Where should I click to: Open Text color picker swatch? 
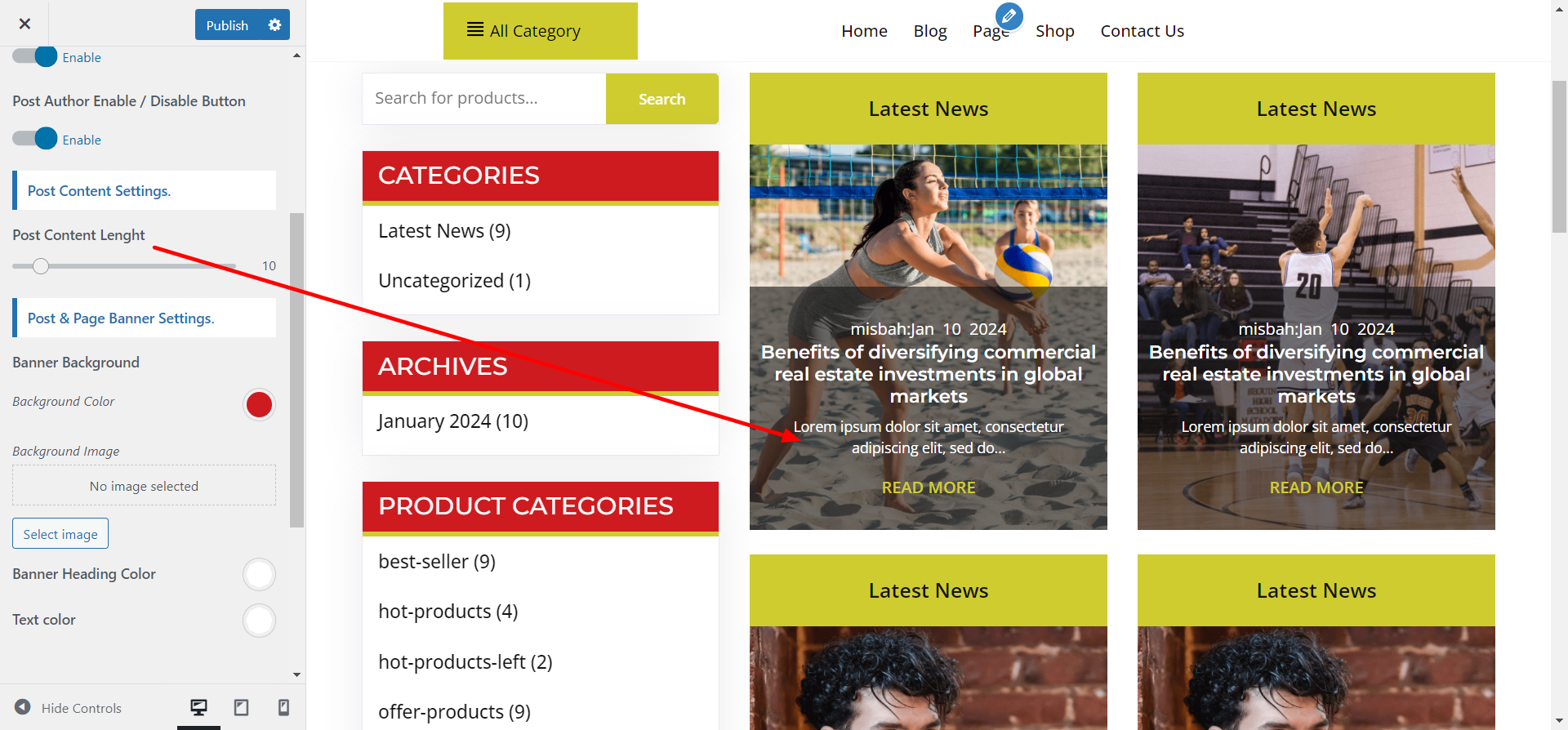(259, 621)
